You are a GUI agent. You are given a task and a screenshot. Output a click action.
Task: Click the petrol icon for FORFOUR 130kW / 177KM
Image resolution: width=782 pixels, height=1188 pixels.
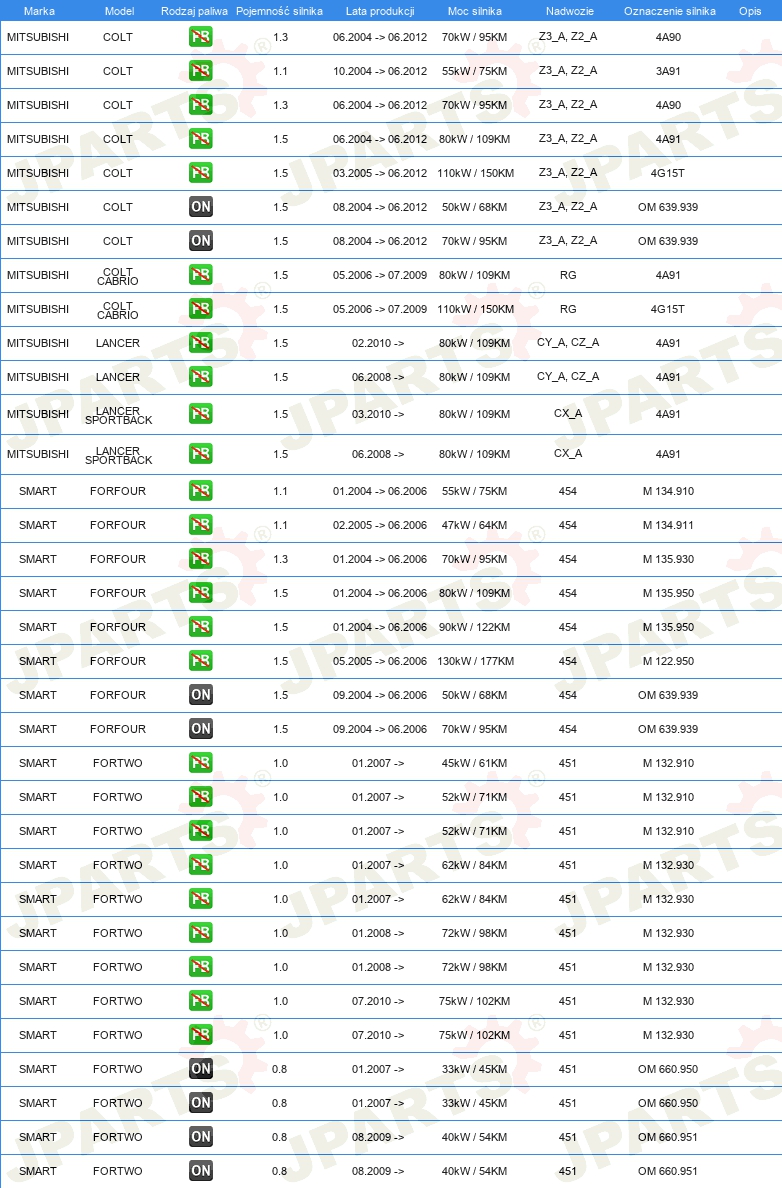pos(201,661)
